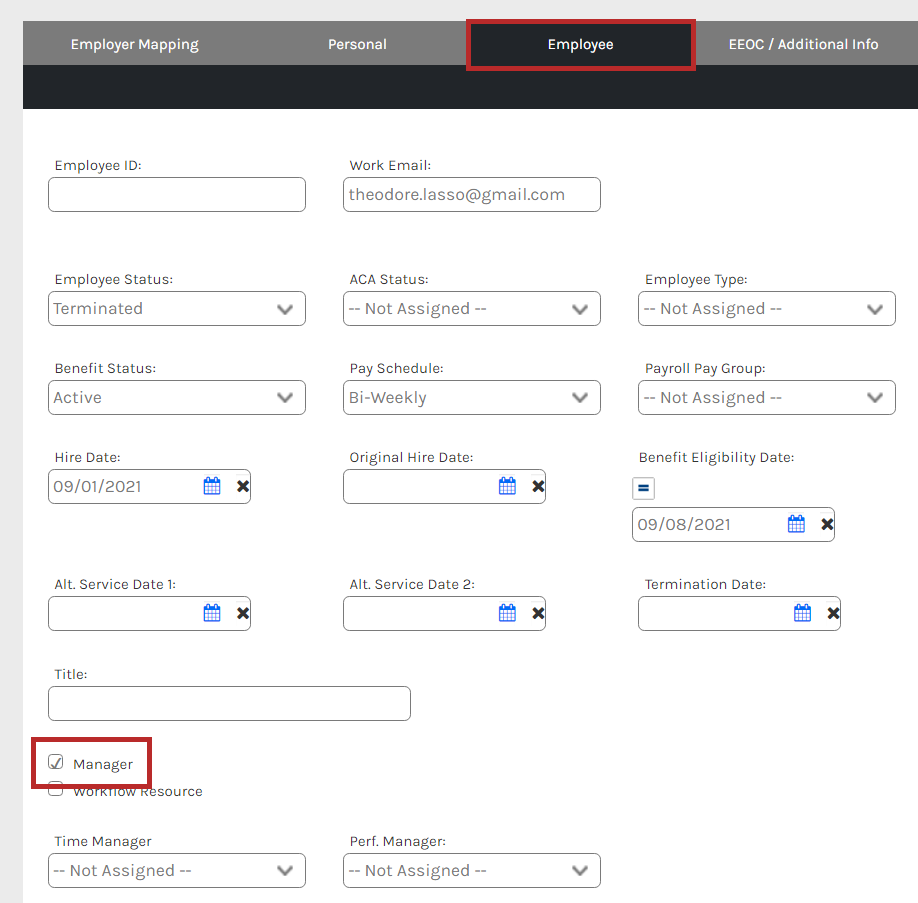
Task: Open the Hire Date calendar picker
Action: 212,487
